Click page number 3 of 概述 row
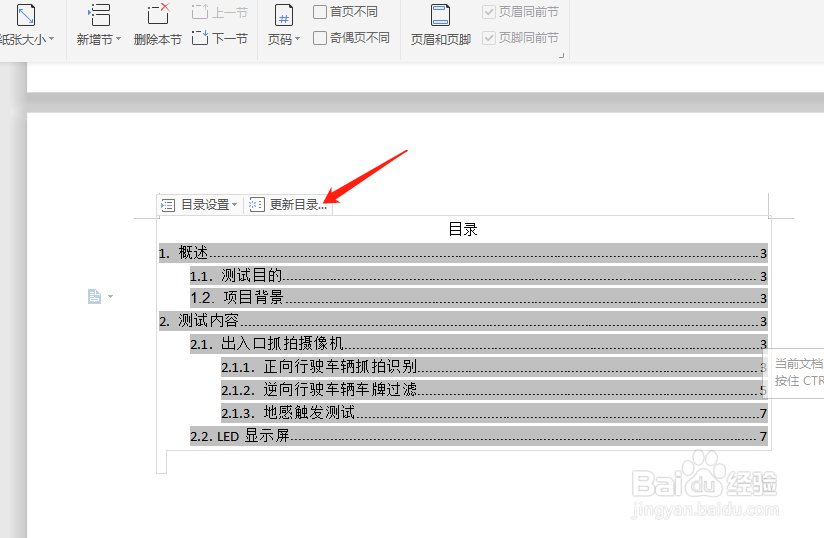824x538 pixels. (x=764, y=254)
